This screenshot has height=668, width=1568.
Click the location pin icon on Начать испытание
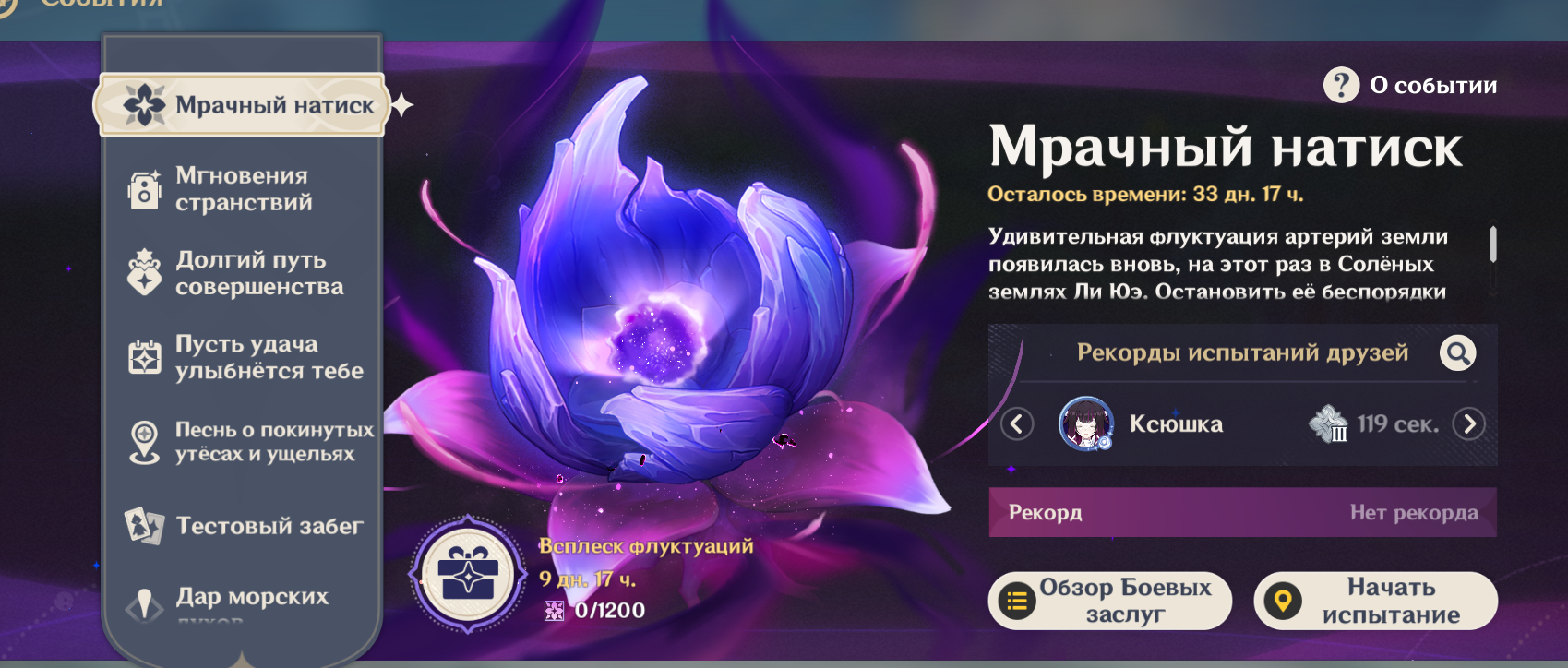(x=1282, y=602)
